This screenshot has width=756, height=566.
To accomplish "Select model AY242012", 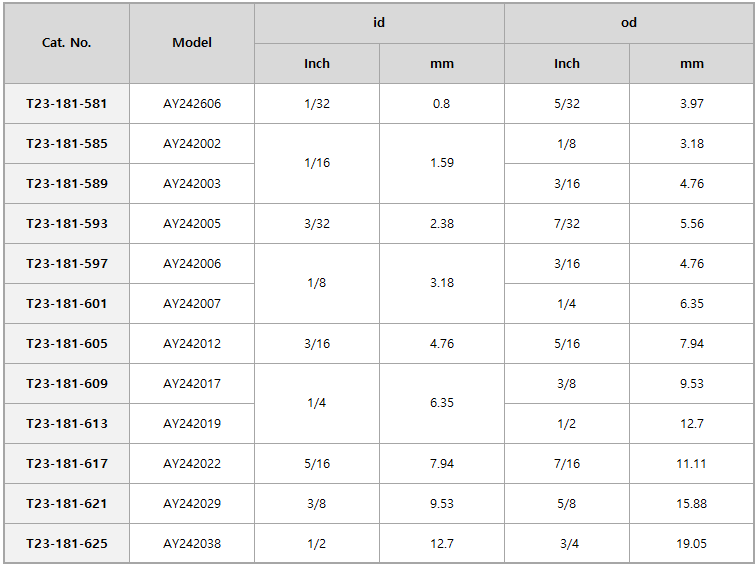I will pos(192,344).
